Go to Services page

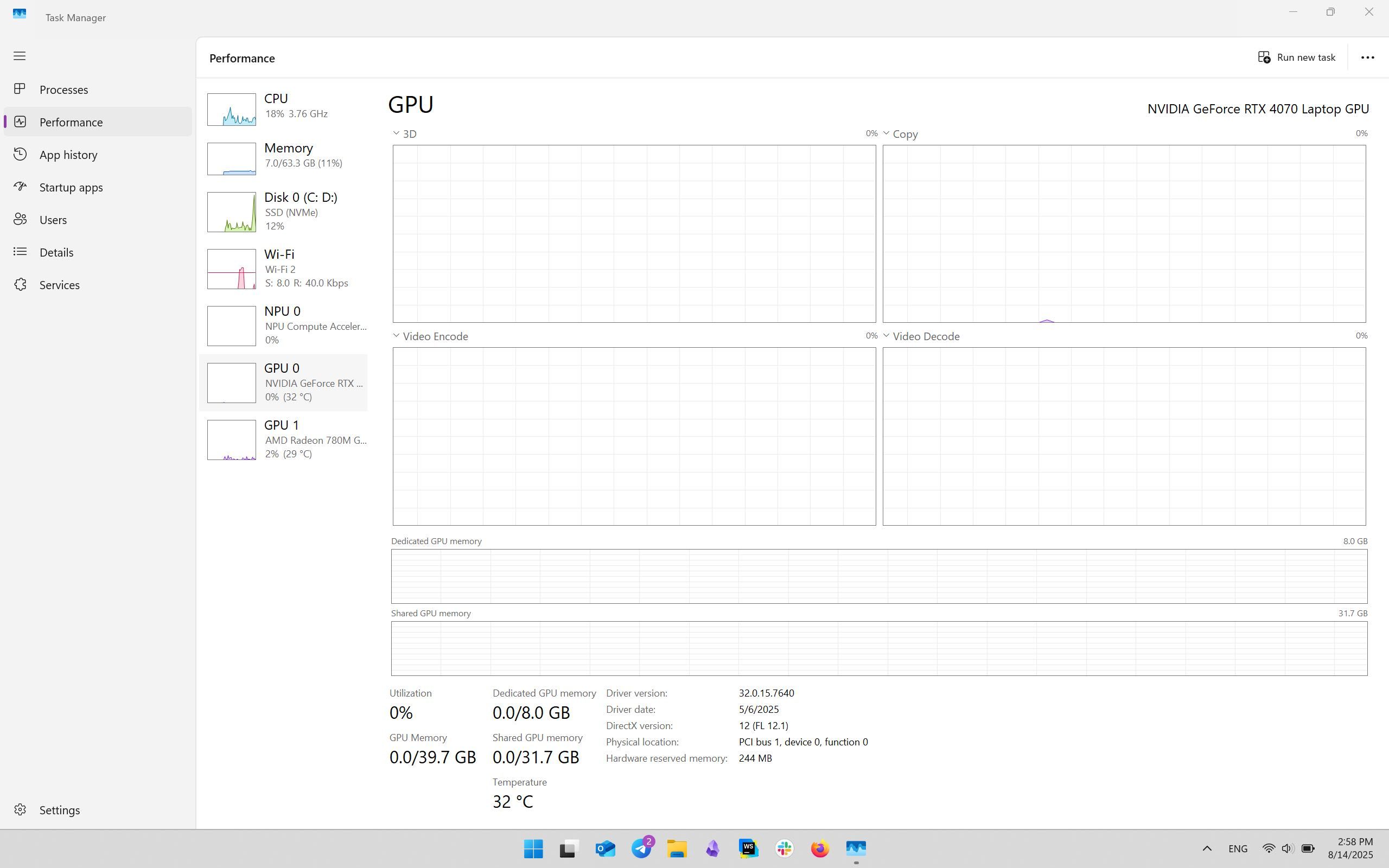pyautogui.click(x=98, y=285)
